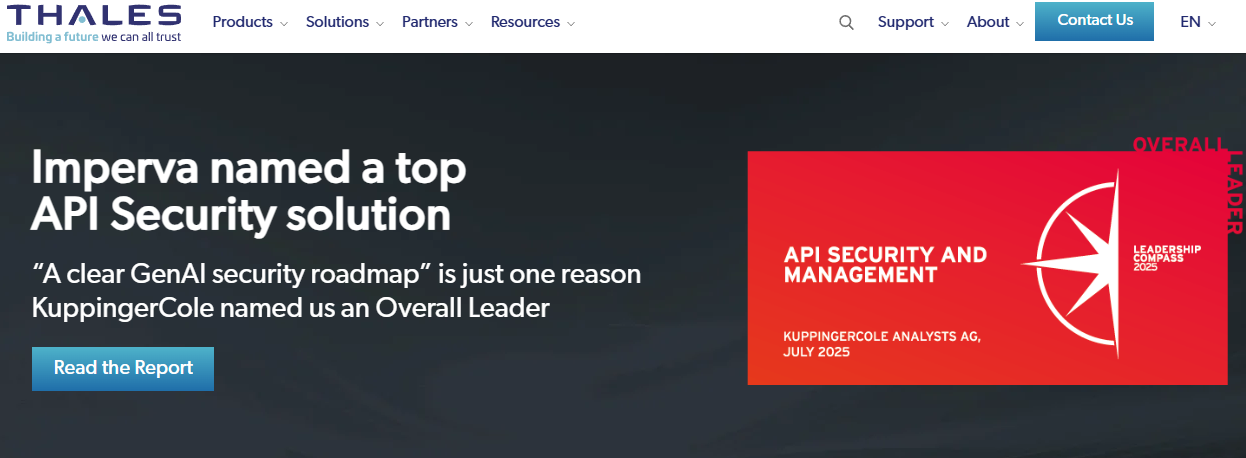Viewport: 1246px width, 458px height.
Task: Expand the Products chevron arrow
Action: coord(284,24)
